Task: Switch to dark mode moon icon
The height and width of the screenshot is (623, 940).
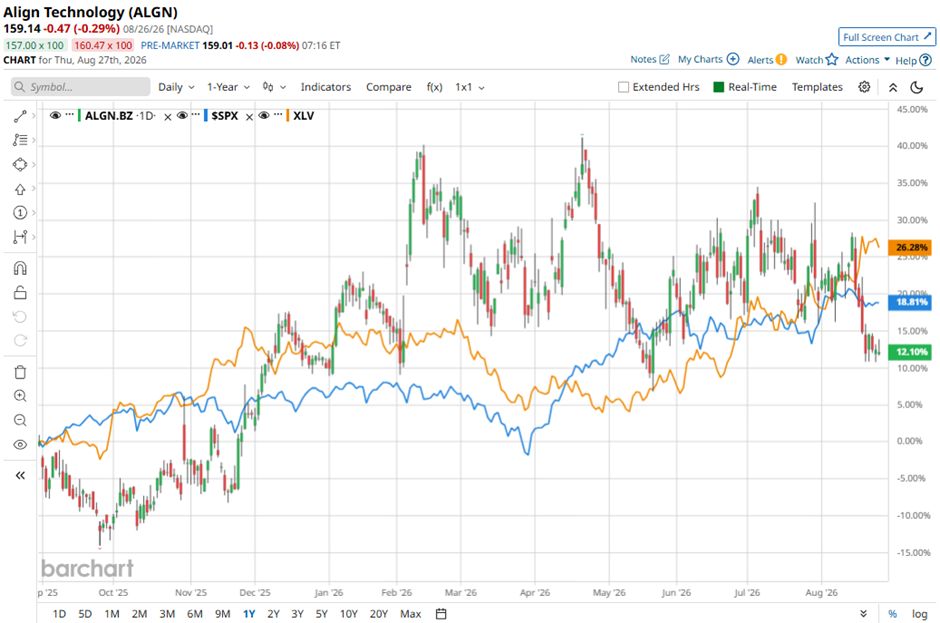Action: point(917,88)
